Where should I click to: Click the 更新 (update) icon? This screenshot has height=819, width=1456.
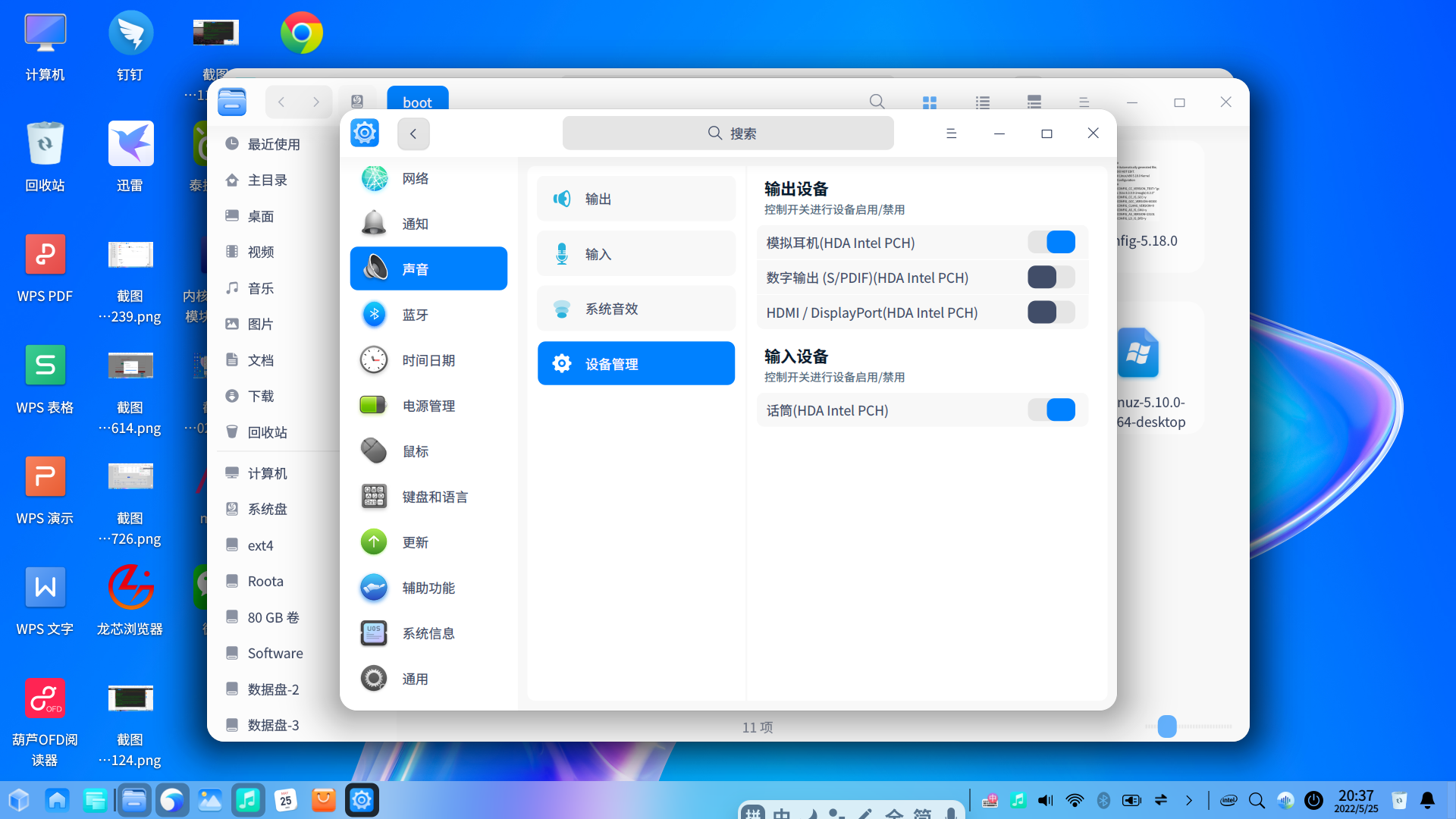pos(373,541)
